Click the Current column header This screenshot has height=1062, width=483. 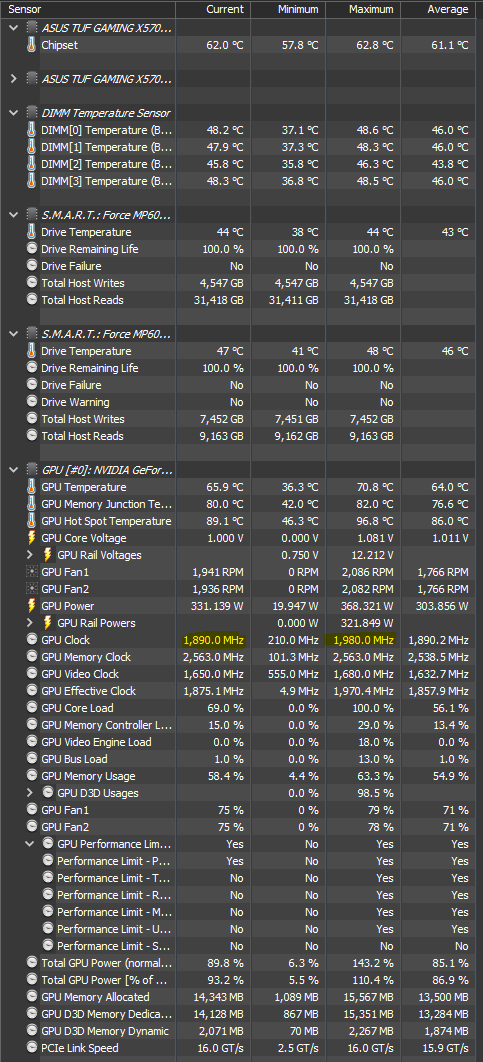click(213, 9)
